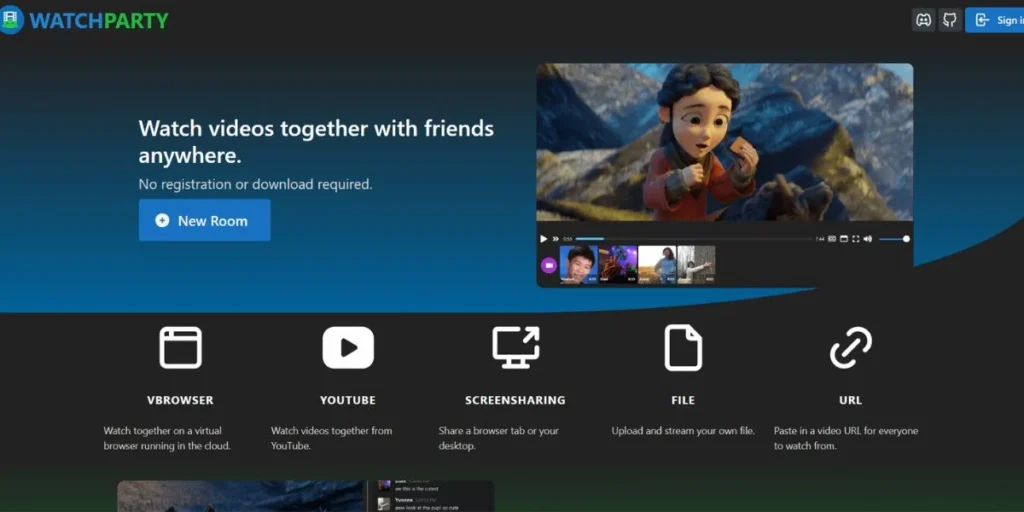Click "Watch videos together with friends anywhere." headline

click(316, 142)
